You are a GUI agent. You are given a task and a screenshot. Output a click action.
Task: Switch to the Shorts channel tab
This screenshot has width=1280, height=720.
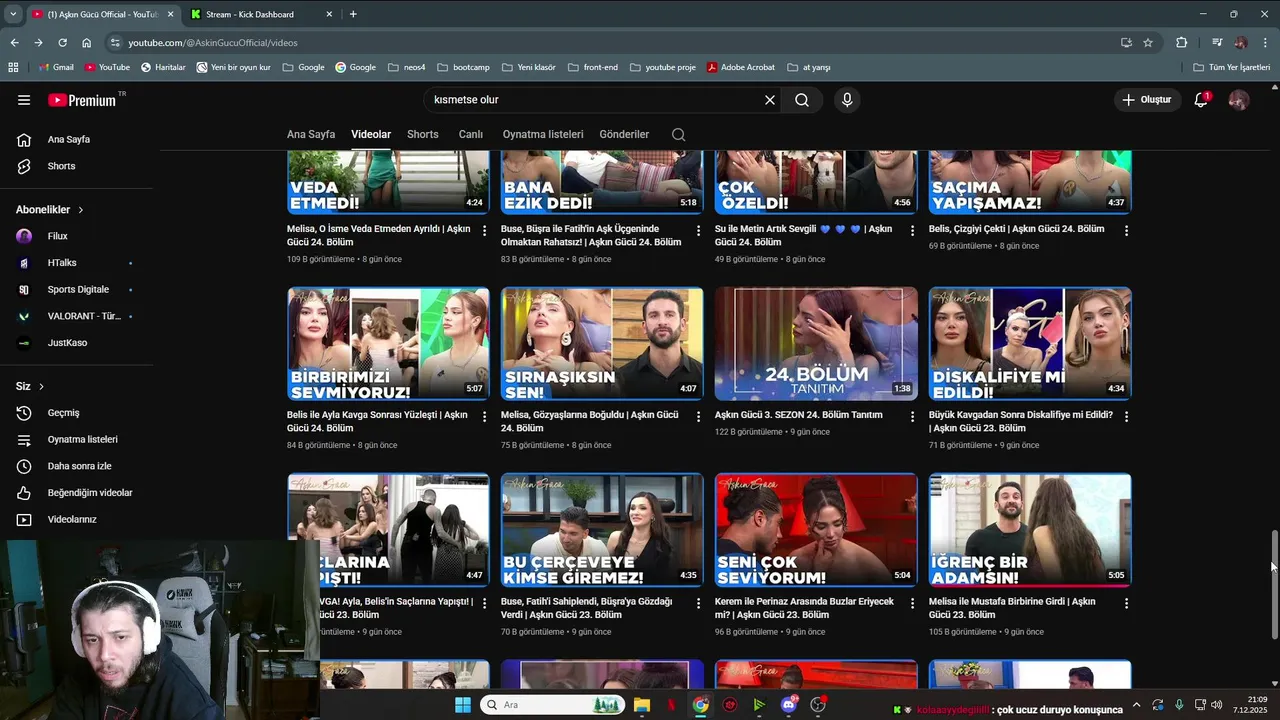point(423,134)
